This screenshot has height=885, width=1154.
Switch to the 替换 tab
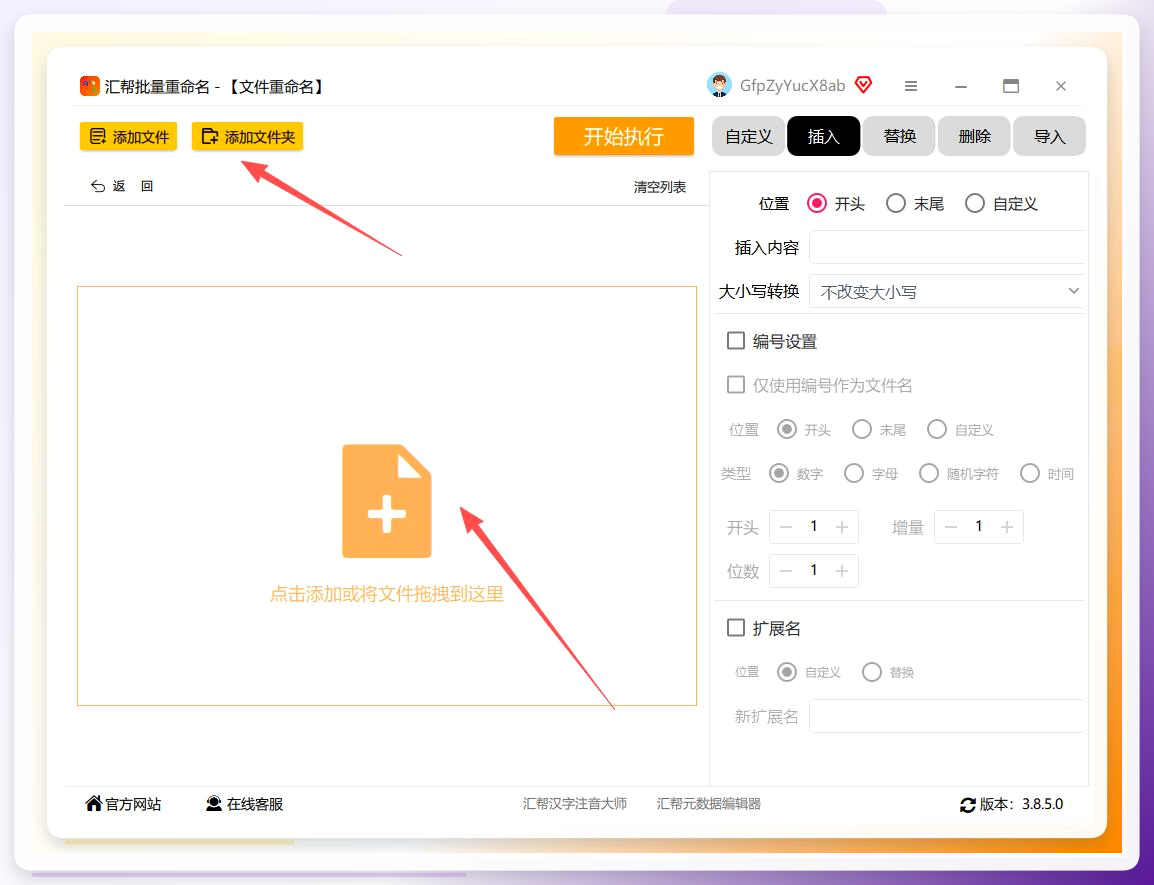point(899,136)
